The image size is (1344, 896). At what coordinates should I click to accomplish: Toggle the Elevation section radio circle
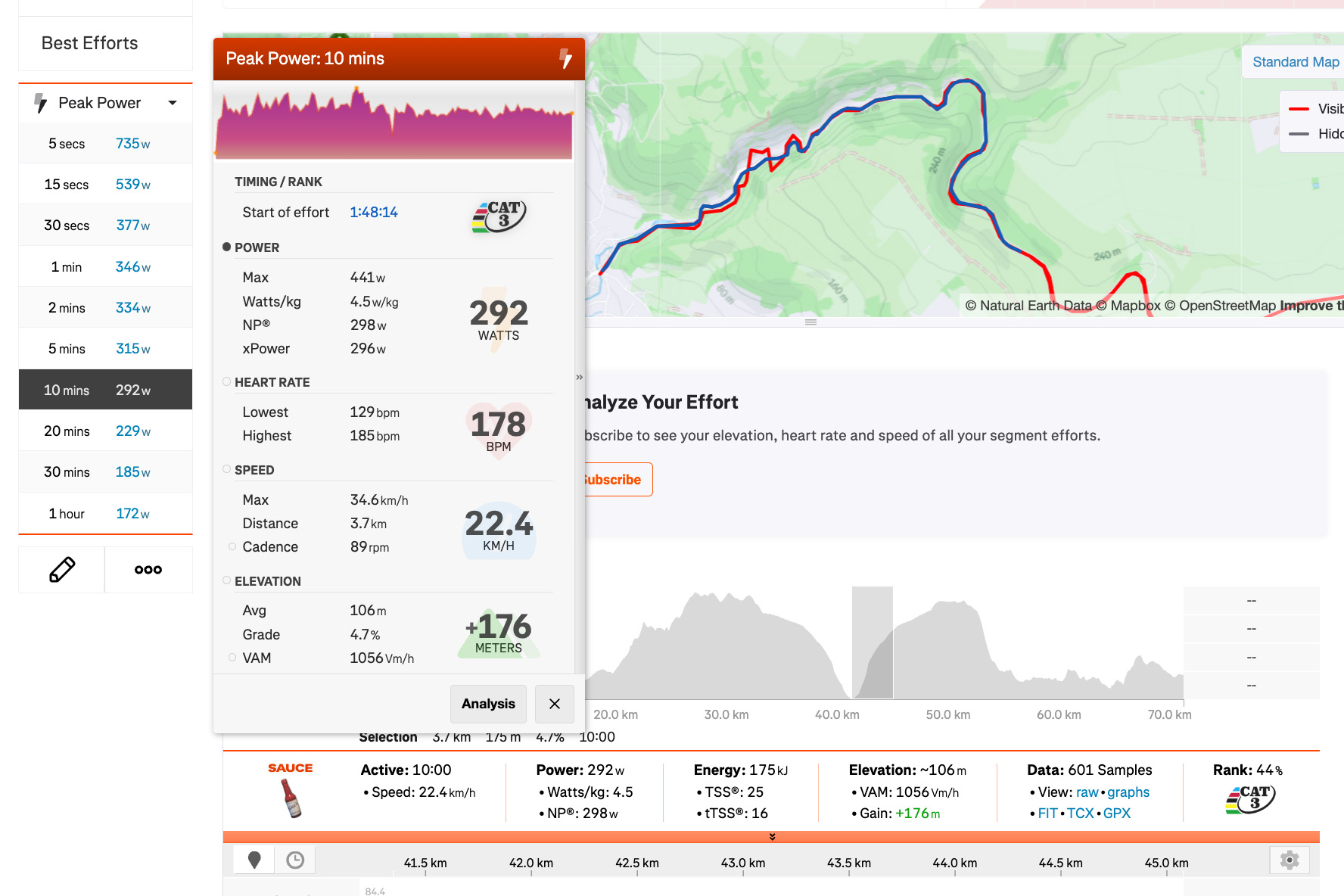(226, 580)
